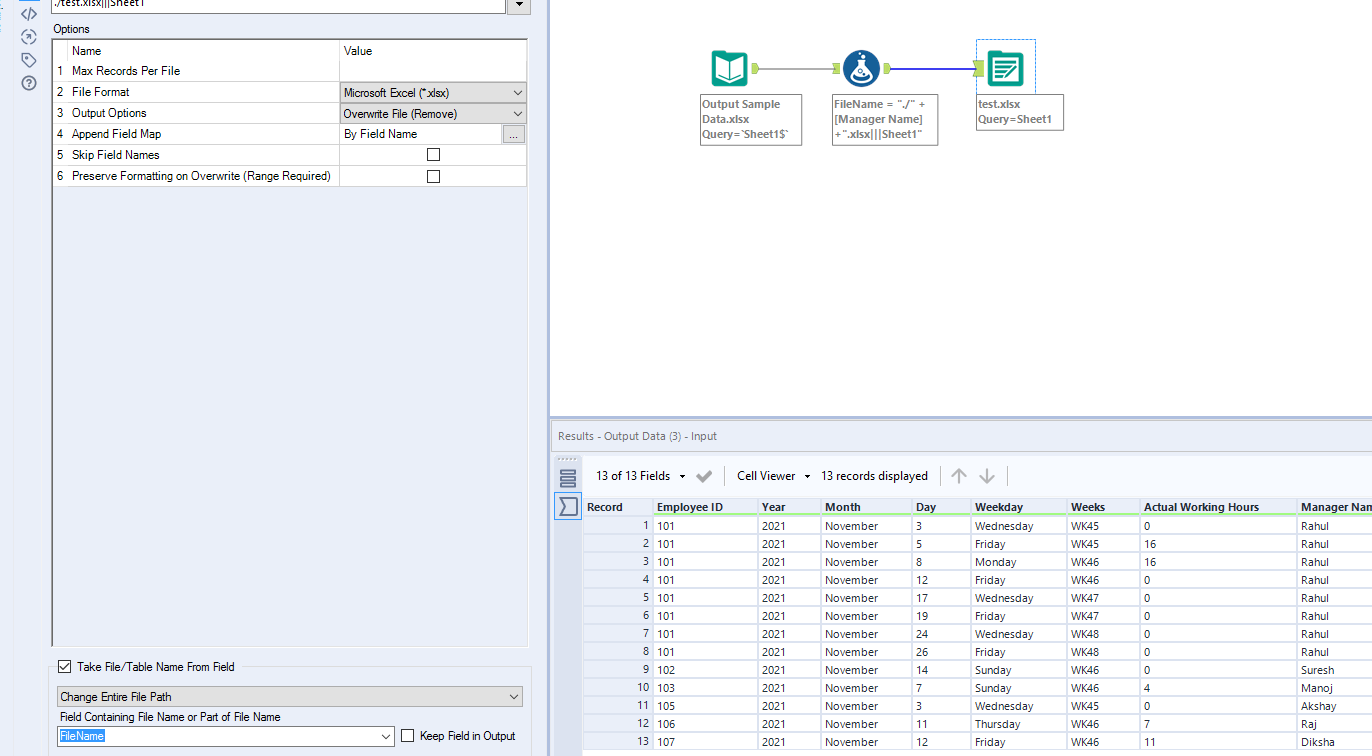Select the Input Data tool on canvas
1372x756 pixels.
tap(729, 69)
